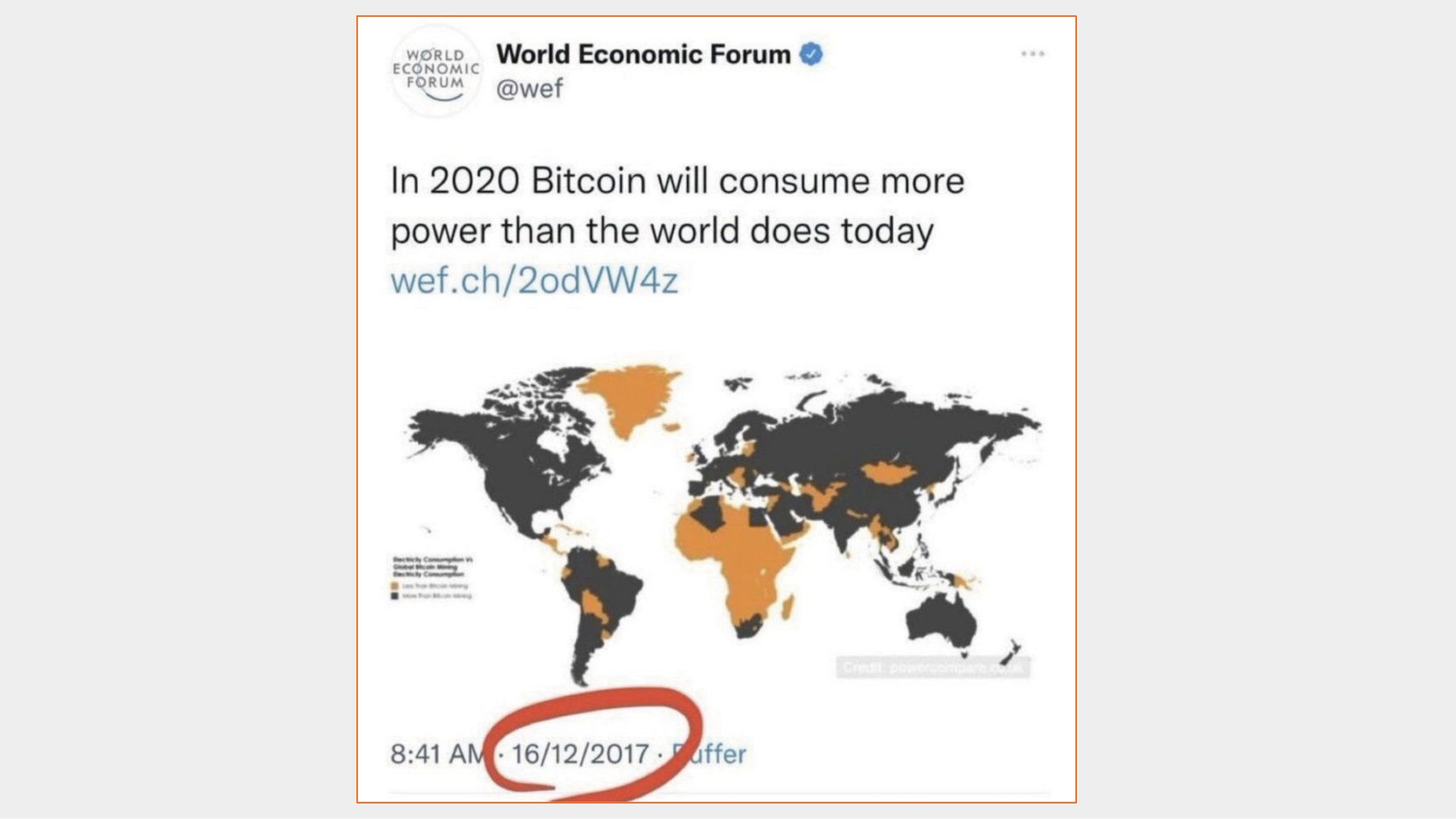
Task: Open the wef.ch/2odVW4z link
Action: 535,280
